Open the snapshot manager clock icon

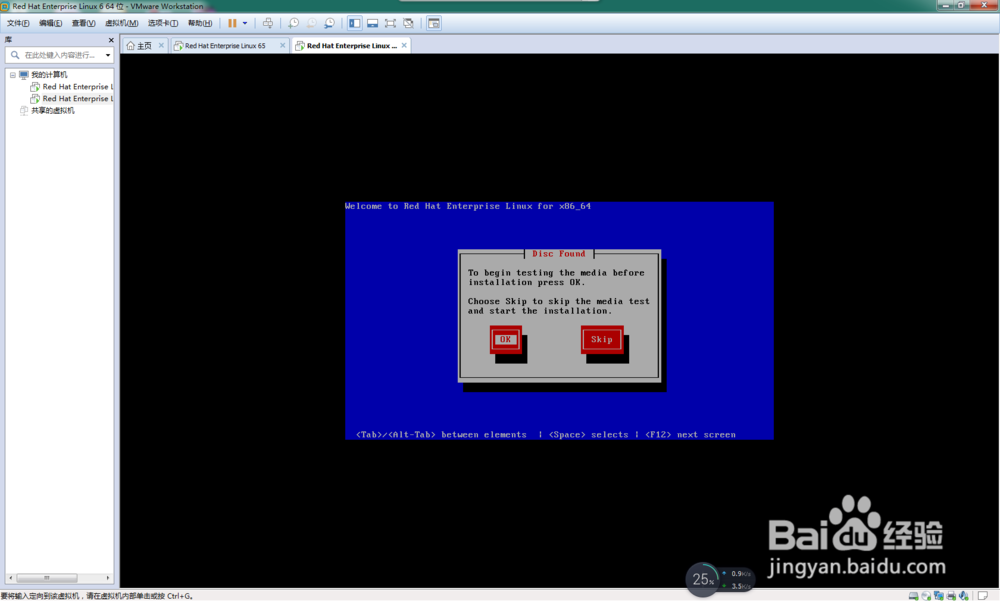tap(329, 23)
